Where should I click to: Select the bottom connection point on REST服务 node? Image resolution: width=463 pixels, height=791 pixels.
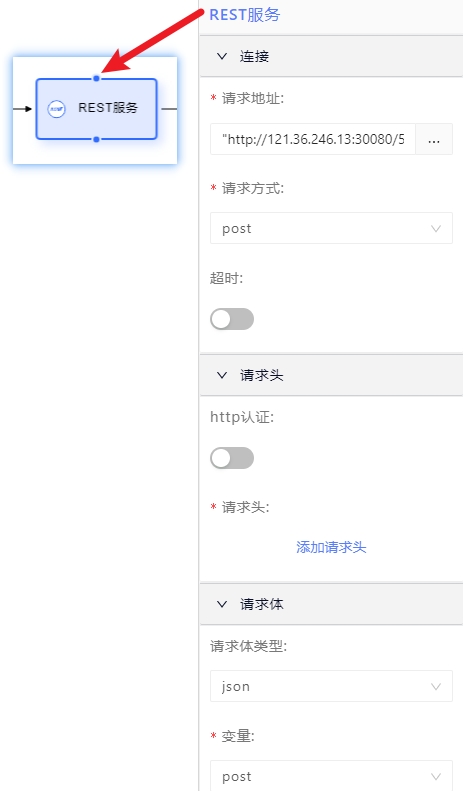coord(96,139)
